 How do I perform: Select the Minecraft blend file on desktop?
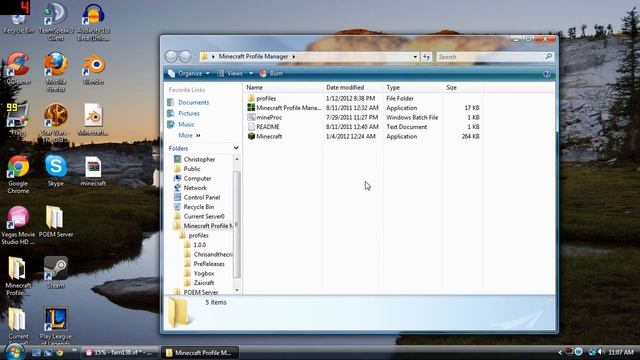pos(93,119)
